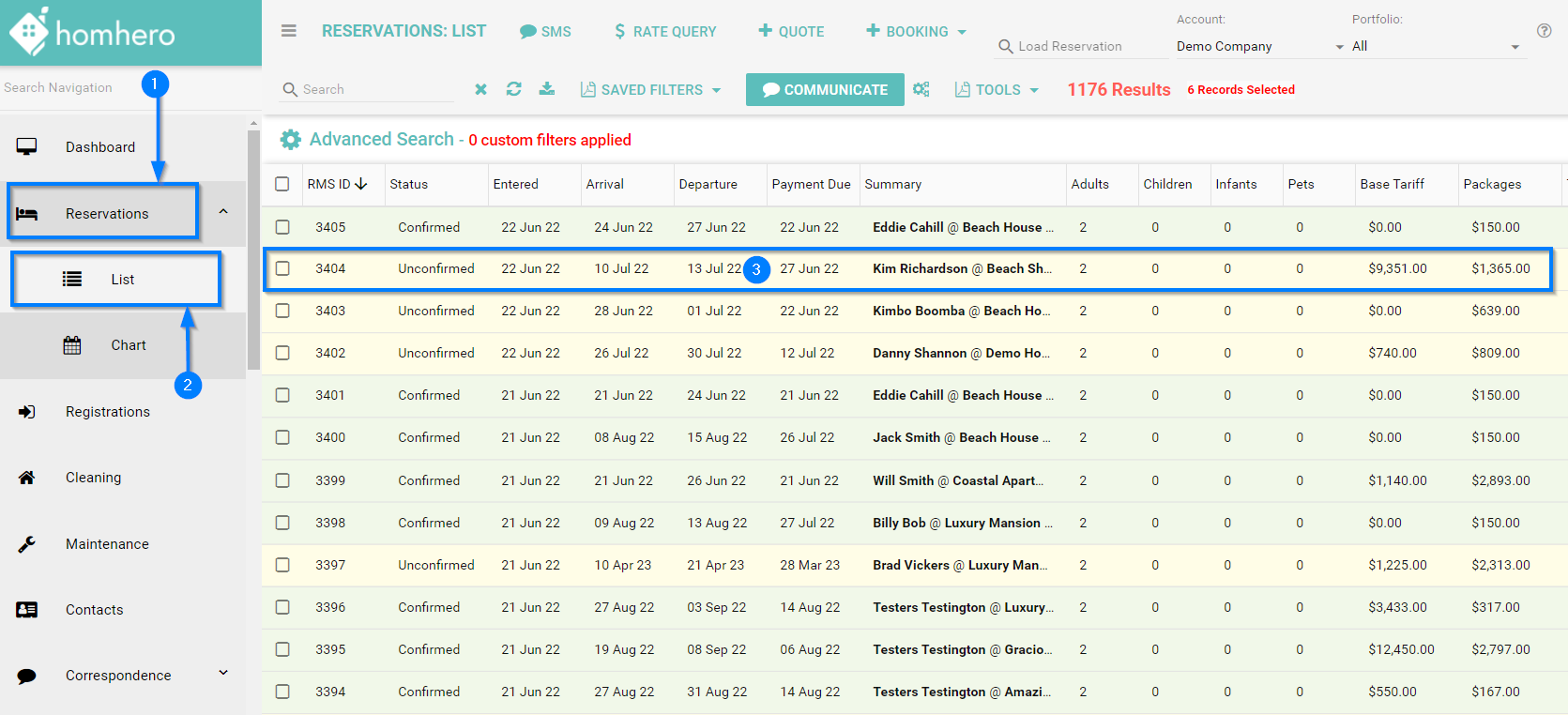
Task: Click the download export icon
Action: (547, 89)
